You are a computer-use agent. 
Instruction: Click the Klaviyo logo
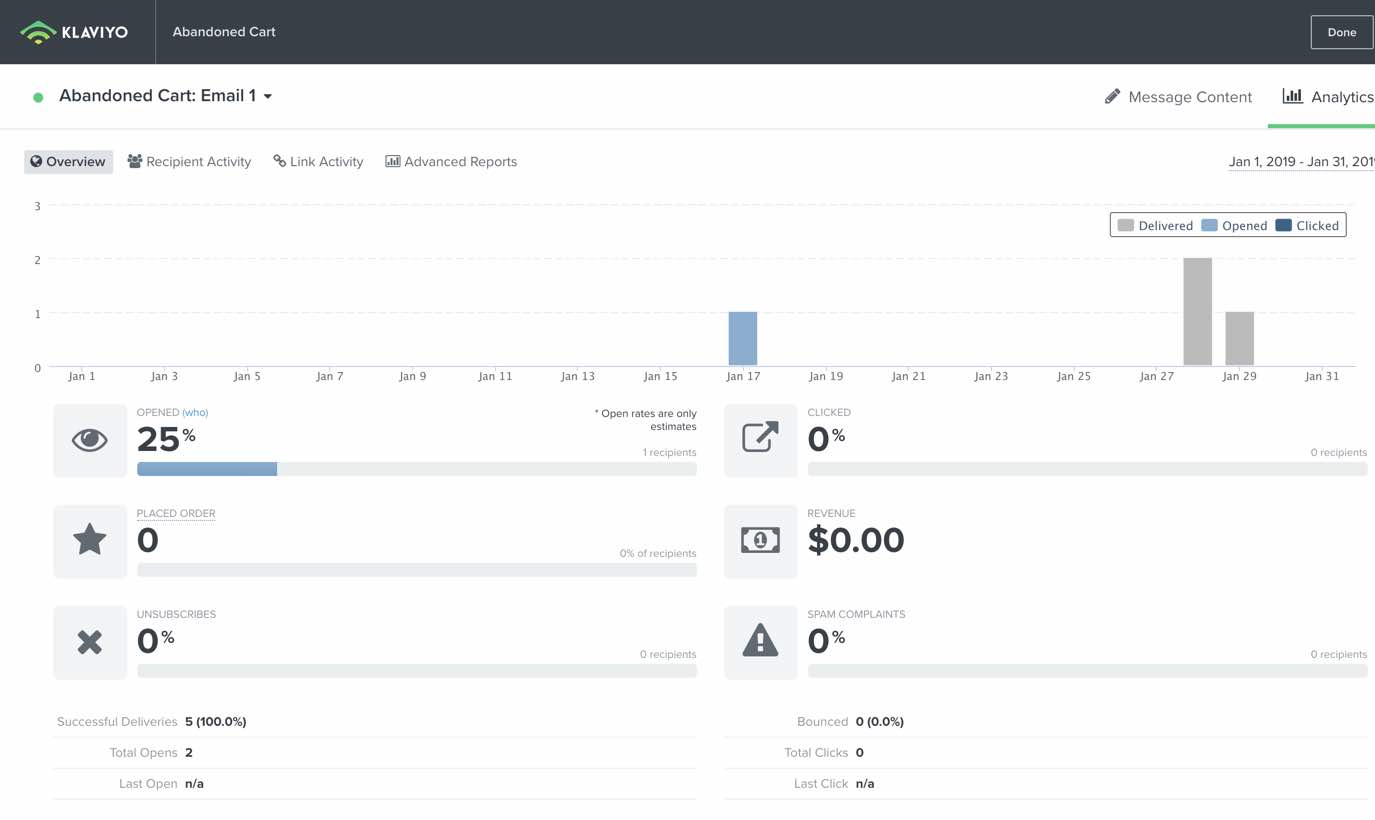[x=75, y=32]
